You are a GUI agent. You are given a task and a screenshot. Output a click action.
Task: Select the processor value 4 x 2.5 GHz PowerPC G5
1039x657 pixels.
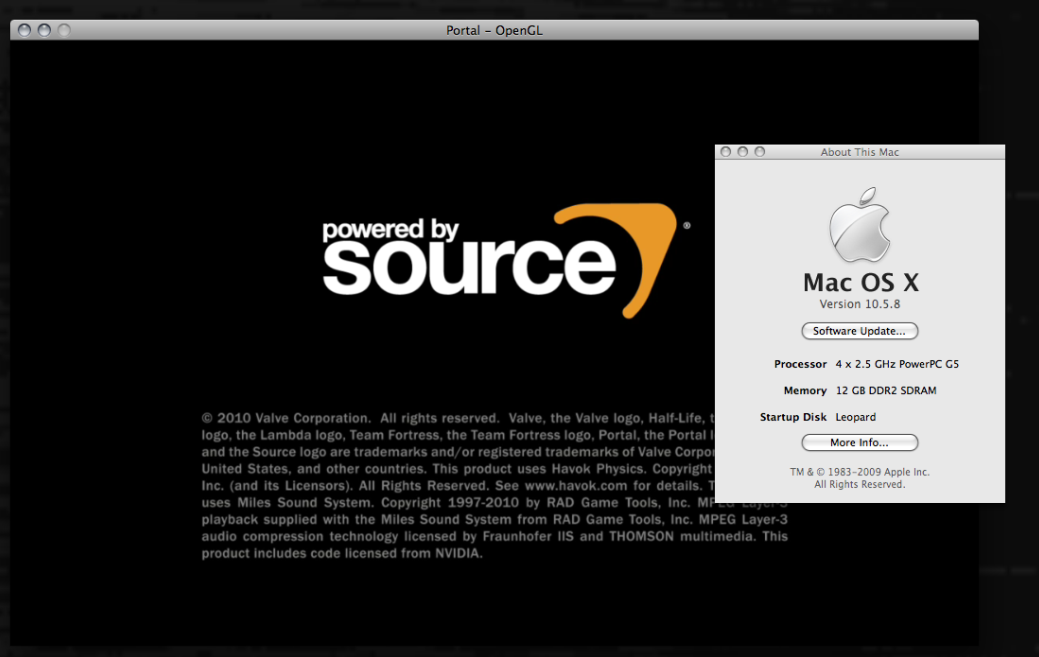point(897,364)
